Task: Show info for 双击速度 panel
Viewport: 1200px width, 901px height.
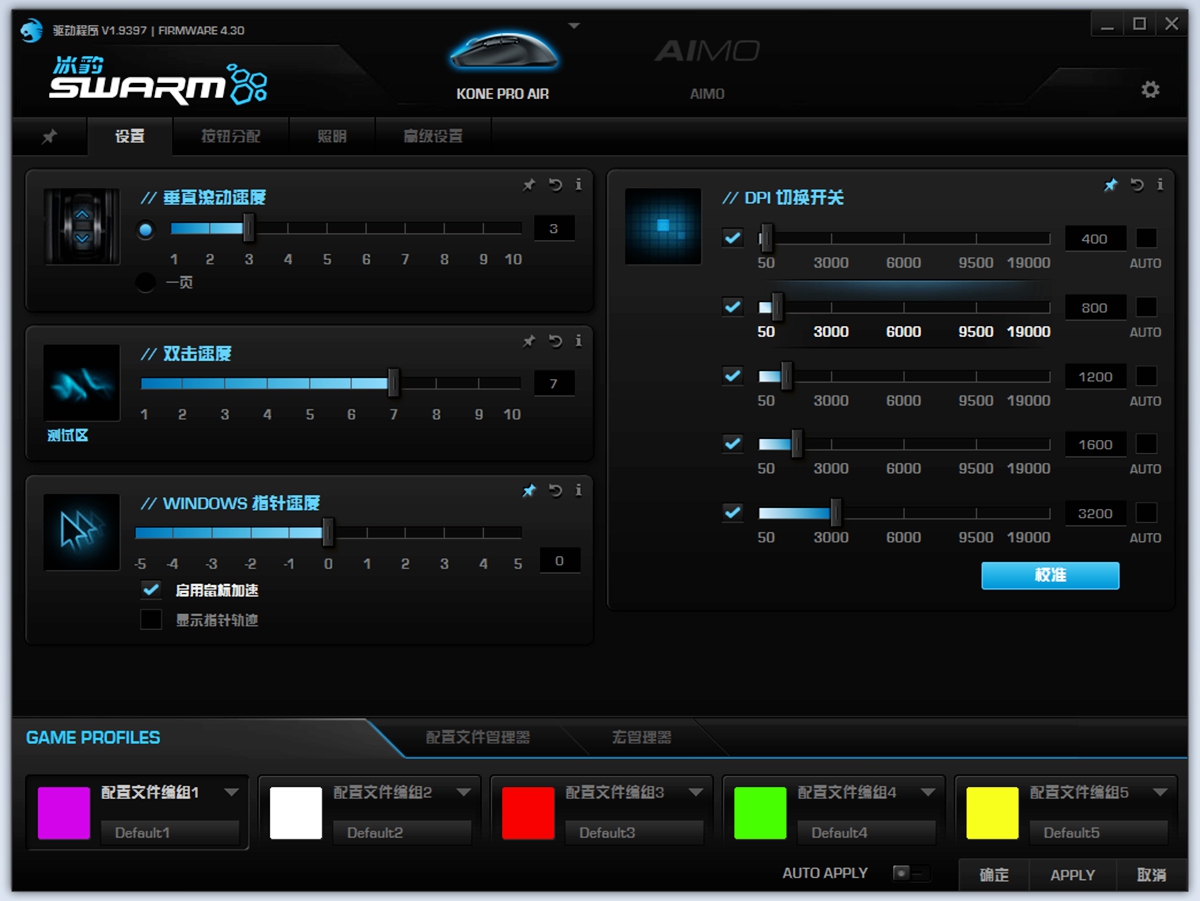Action: 579,341
